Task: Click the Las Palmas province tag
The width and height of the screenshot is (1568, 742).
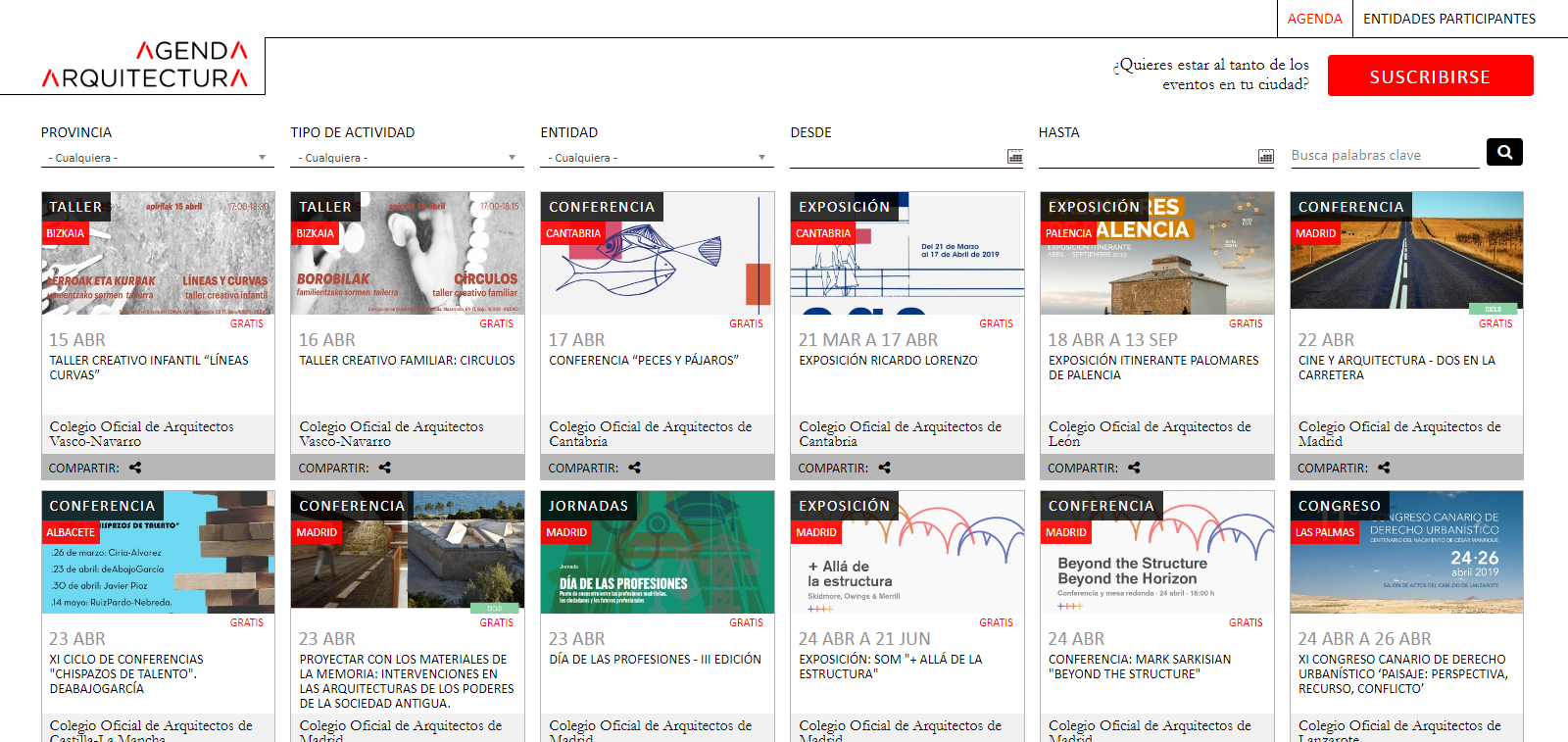Action: [x=1325, y=532]
